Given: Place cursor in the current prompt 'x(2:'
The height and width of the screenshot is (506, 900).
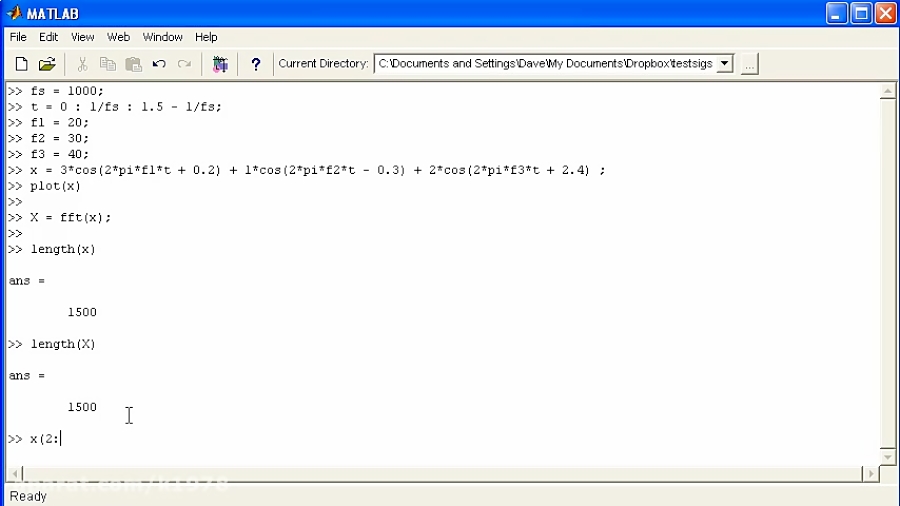Looking at the screenshot, I should [x=45, y=439].
